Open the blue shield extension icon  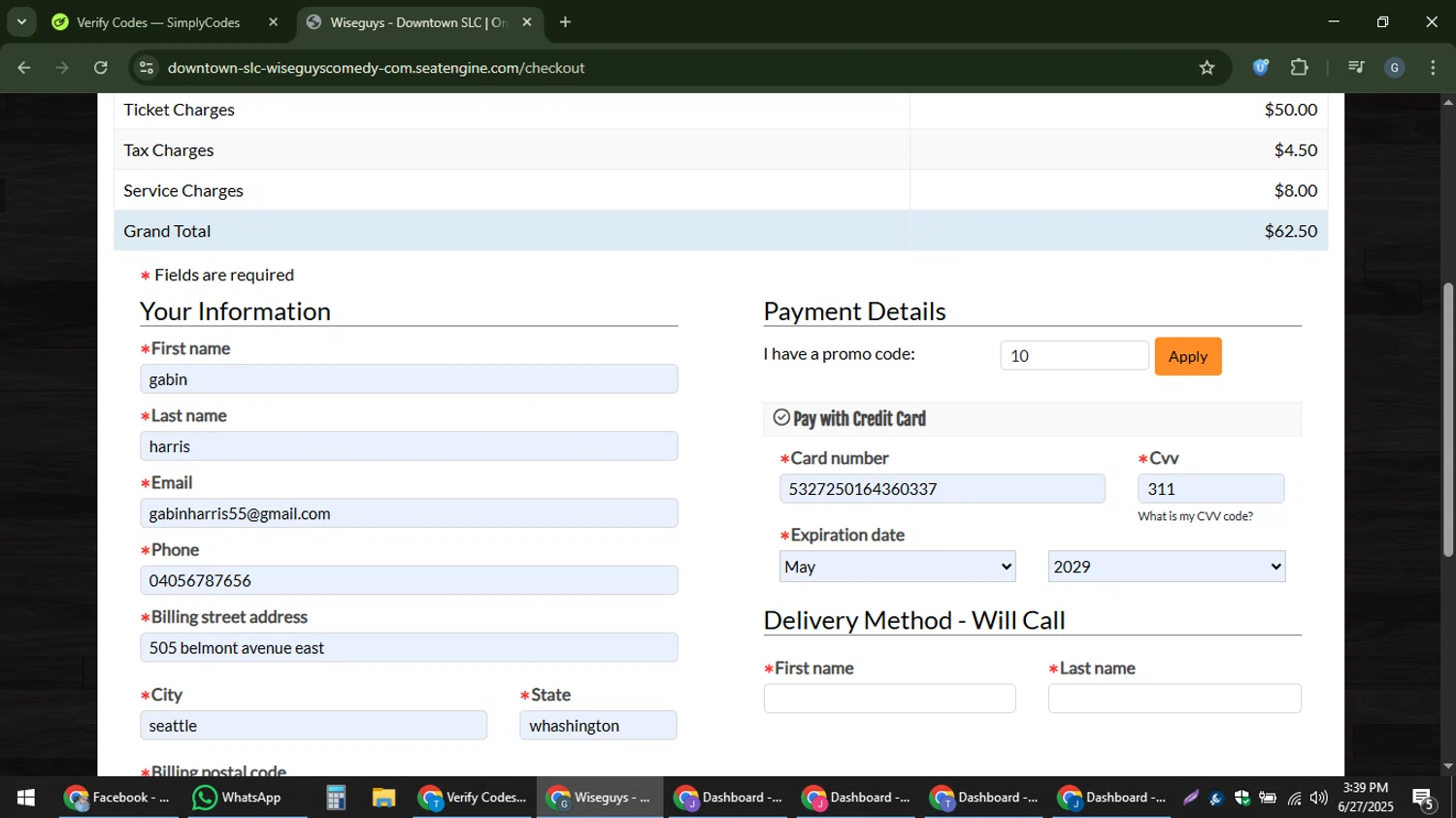[x=1261, y=68]
